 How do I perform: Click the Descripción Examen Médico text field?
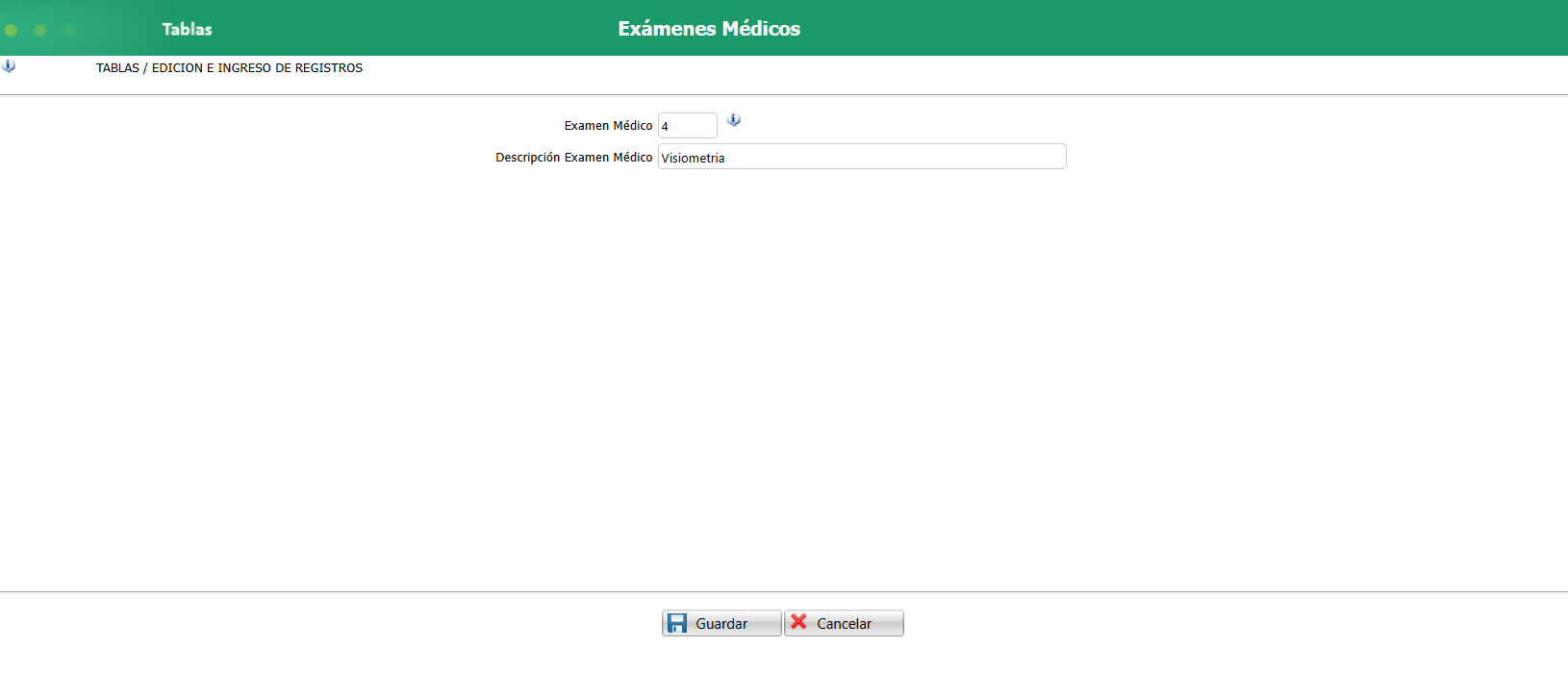click(862, 157)
